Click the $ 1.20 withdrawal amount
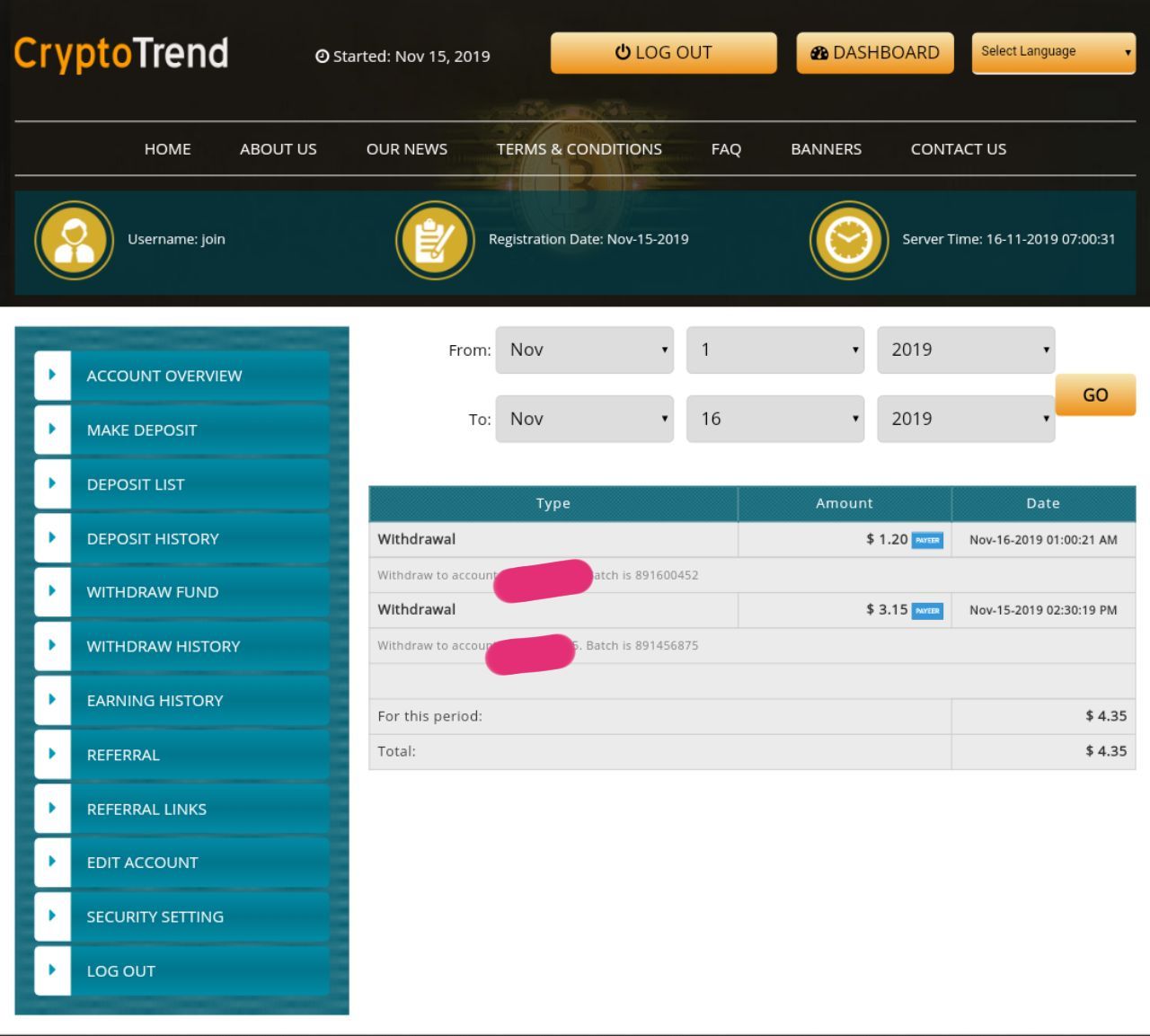Image resolution: width=1150 pixels, height=1036 pixels. tap(887, 539)
